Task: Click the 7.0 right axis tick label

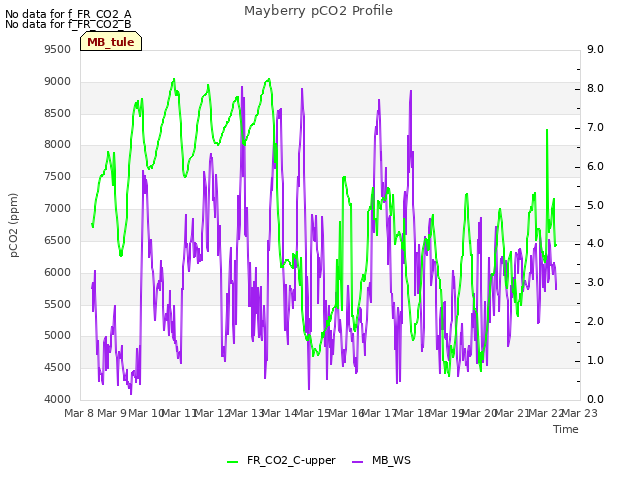Action: pos(595,127)
